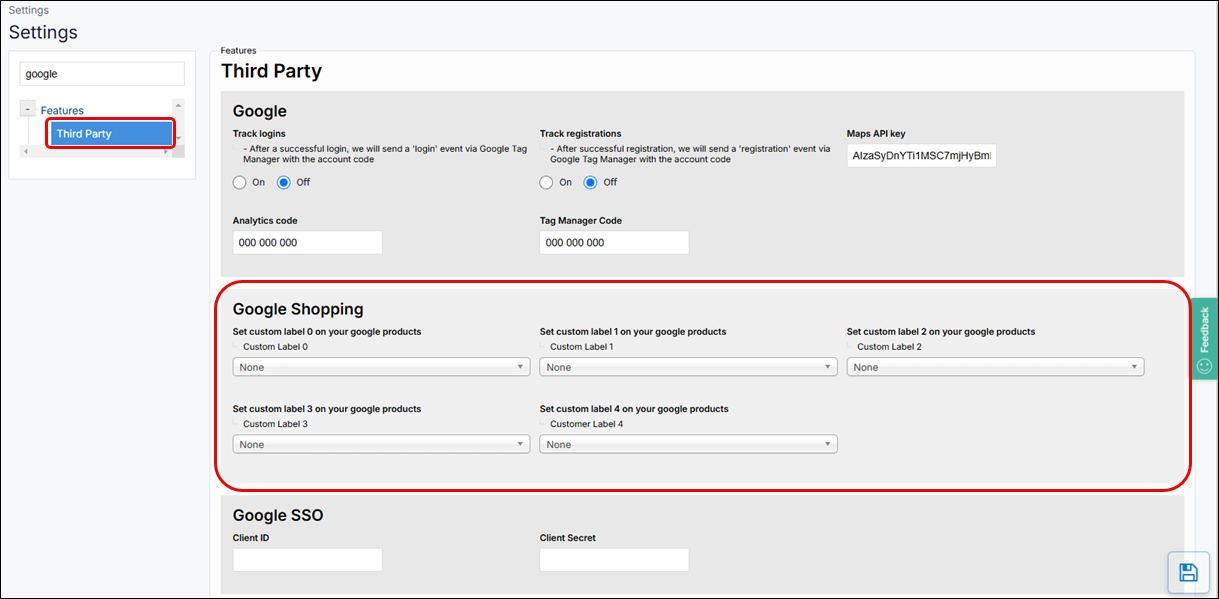The width and height of the screenshot is (1219, 599).
Task: Click the Client ID field under Google SSO
Action: [x=307, y=559]
